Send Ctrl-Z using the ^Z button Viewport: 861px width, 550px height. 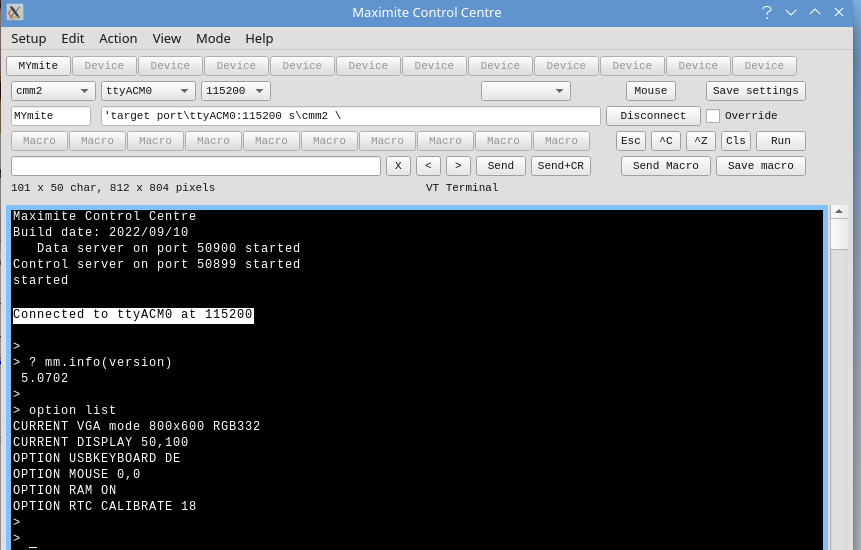[x=701, y=141]
